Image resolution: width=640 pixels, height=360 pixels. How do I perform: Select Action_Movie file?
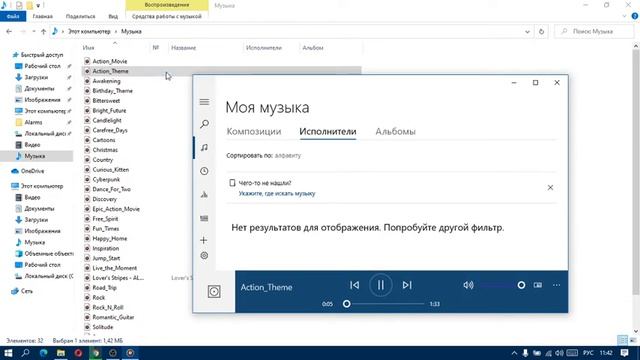tap(110, 61)
